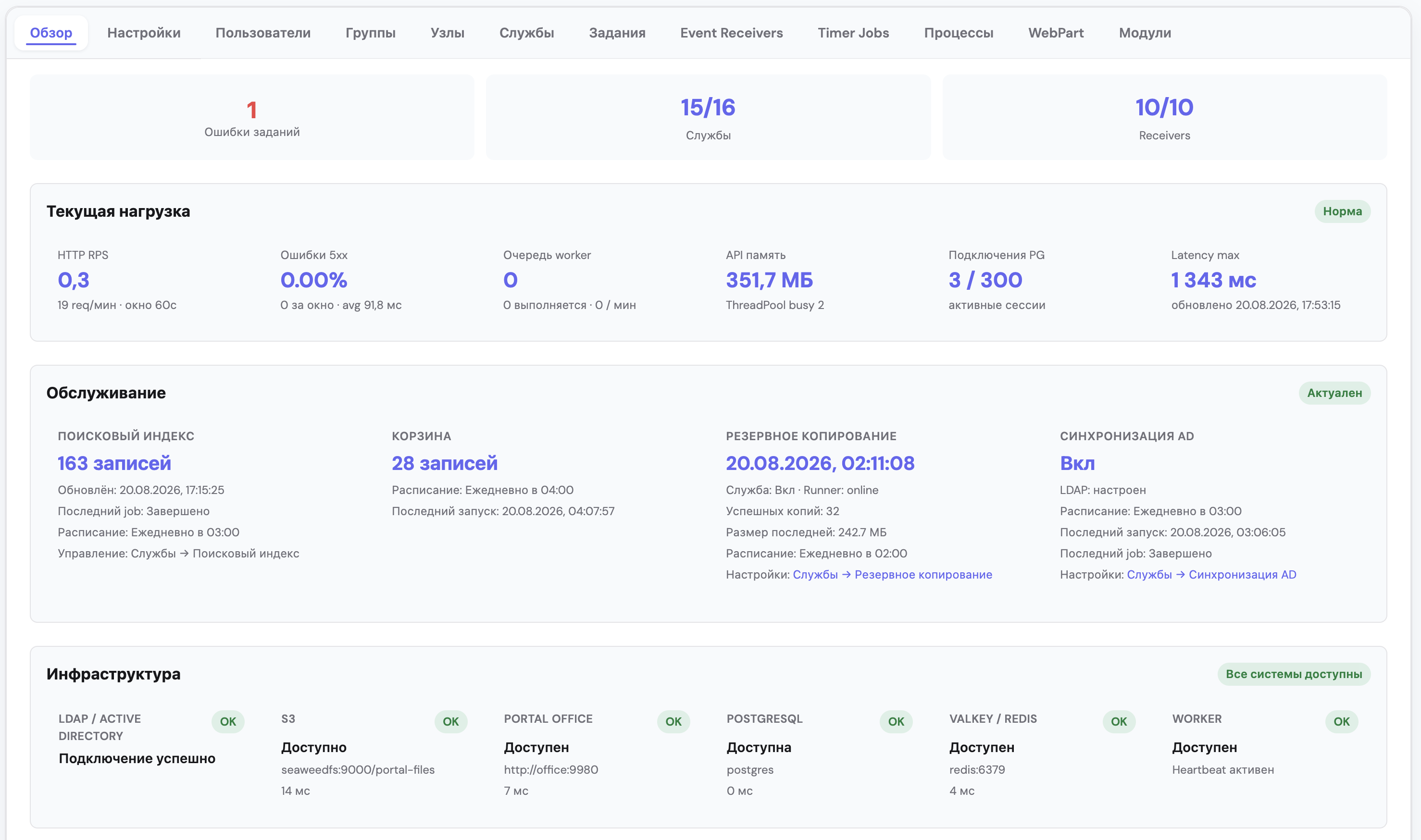Click the text ThreadPool busy 2
1421x840 pixels.
[774, 305]
